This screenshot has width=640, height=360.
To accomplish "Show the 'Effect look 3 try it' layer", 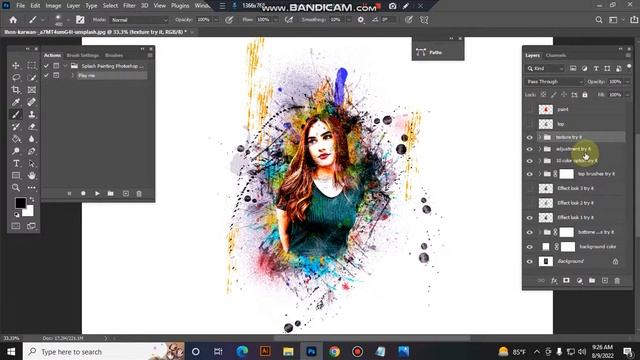I will tap(529, 188).
